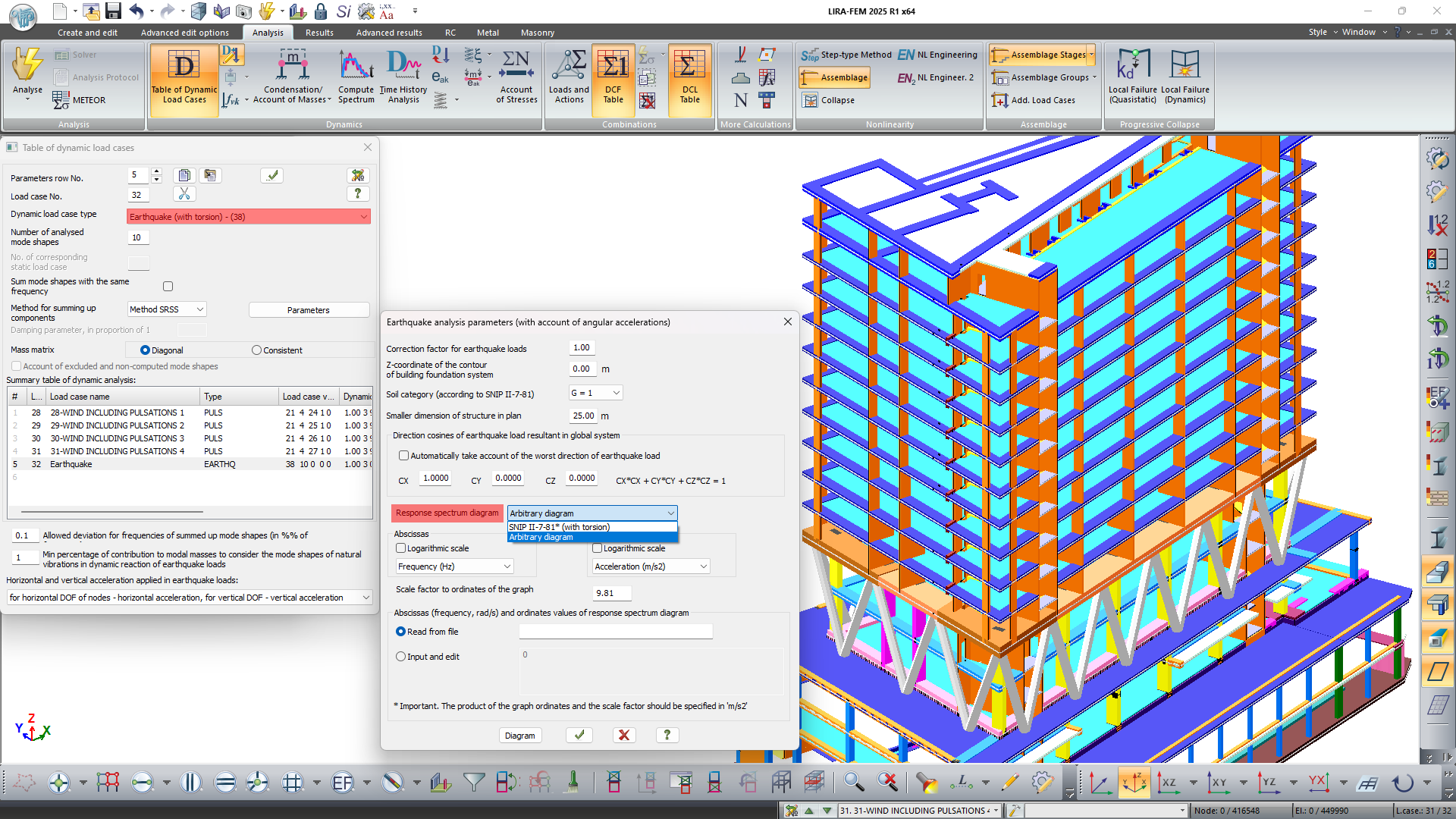
Task: Toggle Abscissas logarithmic scale checkbox
Action: pyautogui.click(x=401, y=548)
